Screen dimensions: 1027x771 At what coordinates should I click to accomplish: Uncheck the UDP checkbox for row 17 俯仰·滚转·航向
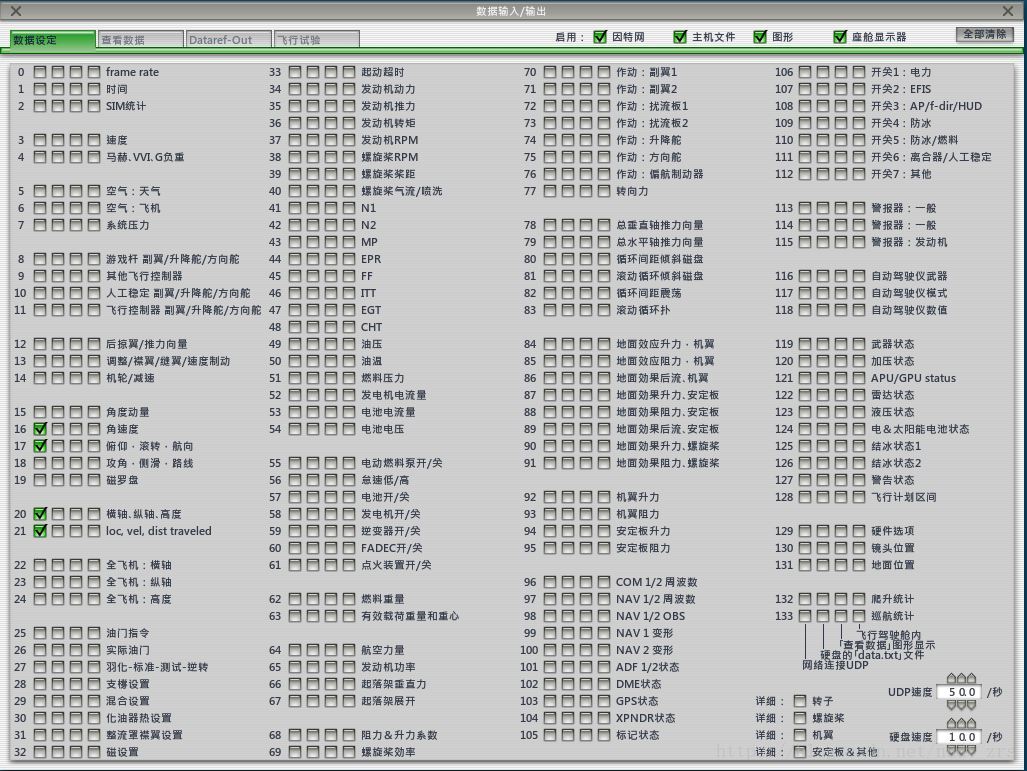[x=40, y=446]
